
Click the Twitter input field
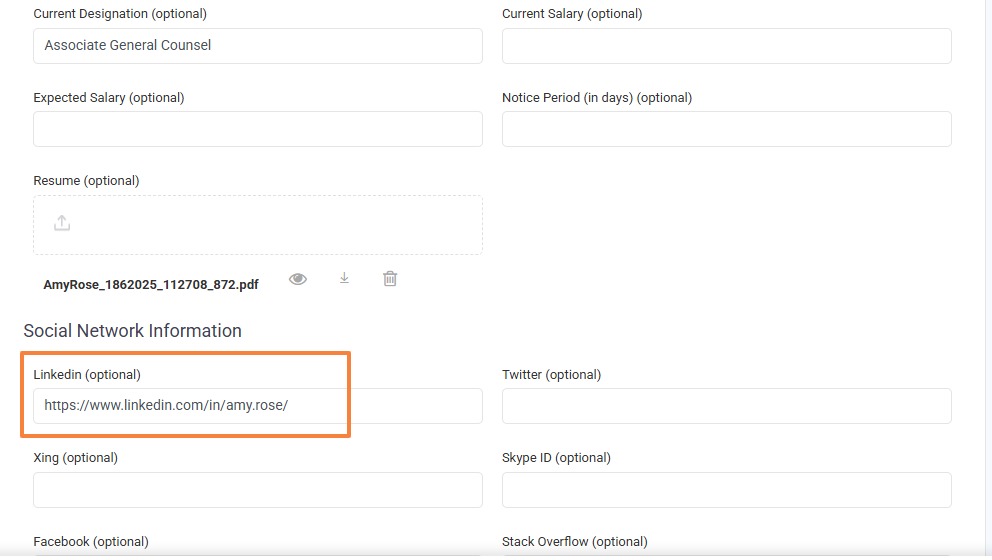pos(727,406)
